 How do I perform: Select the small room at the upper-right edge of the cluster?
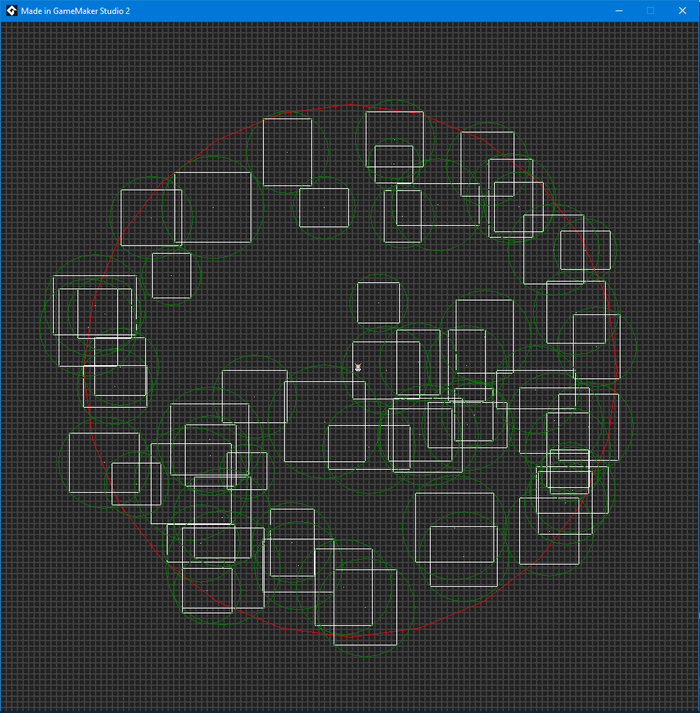tap(585, 250)
